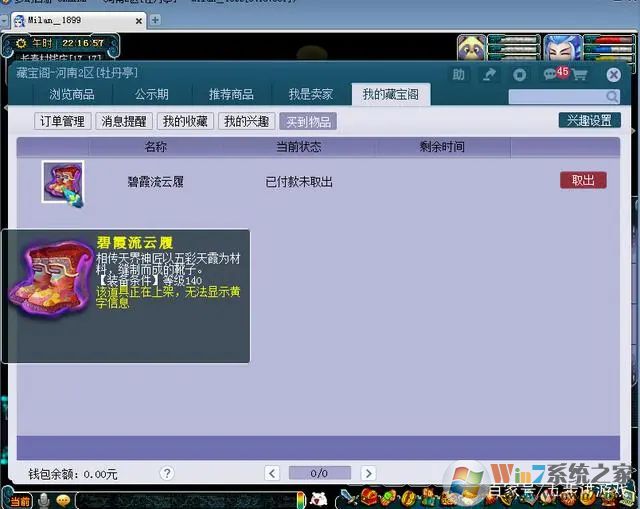Click the 助 help icon
The width and height of the screenshot is (640, 509).
458,75
